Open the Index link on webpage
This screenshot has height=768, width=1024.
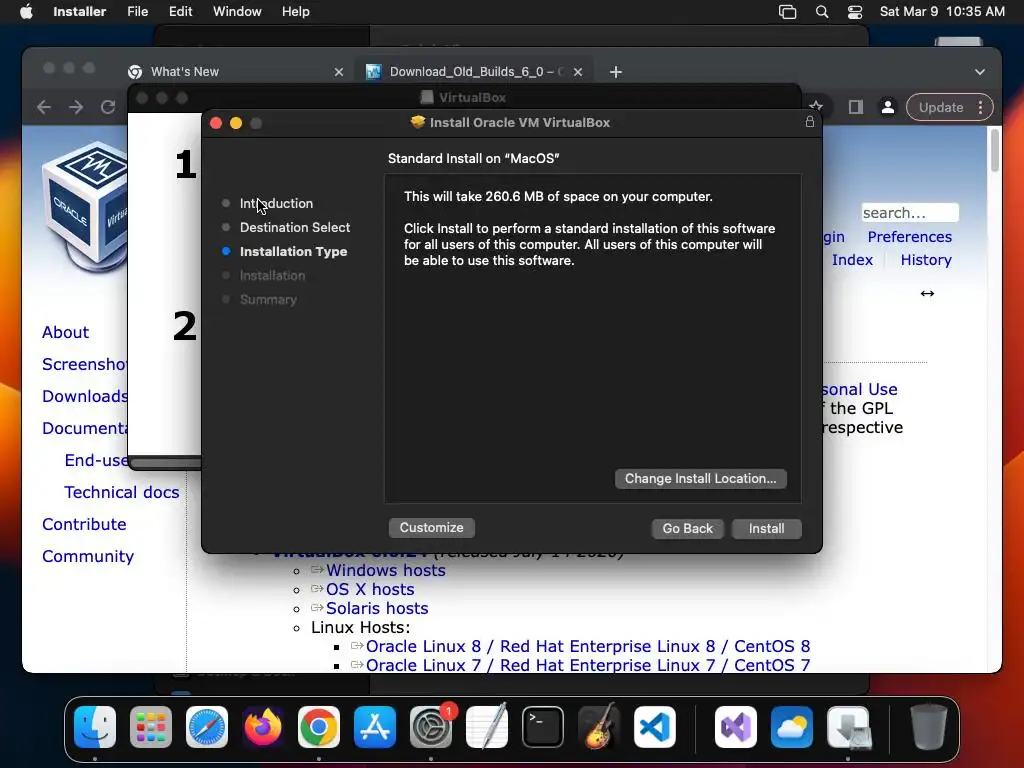coord(852,260)
